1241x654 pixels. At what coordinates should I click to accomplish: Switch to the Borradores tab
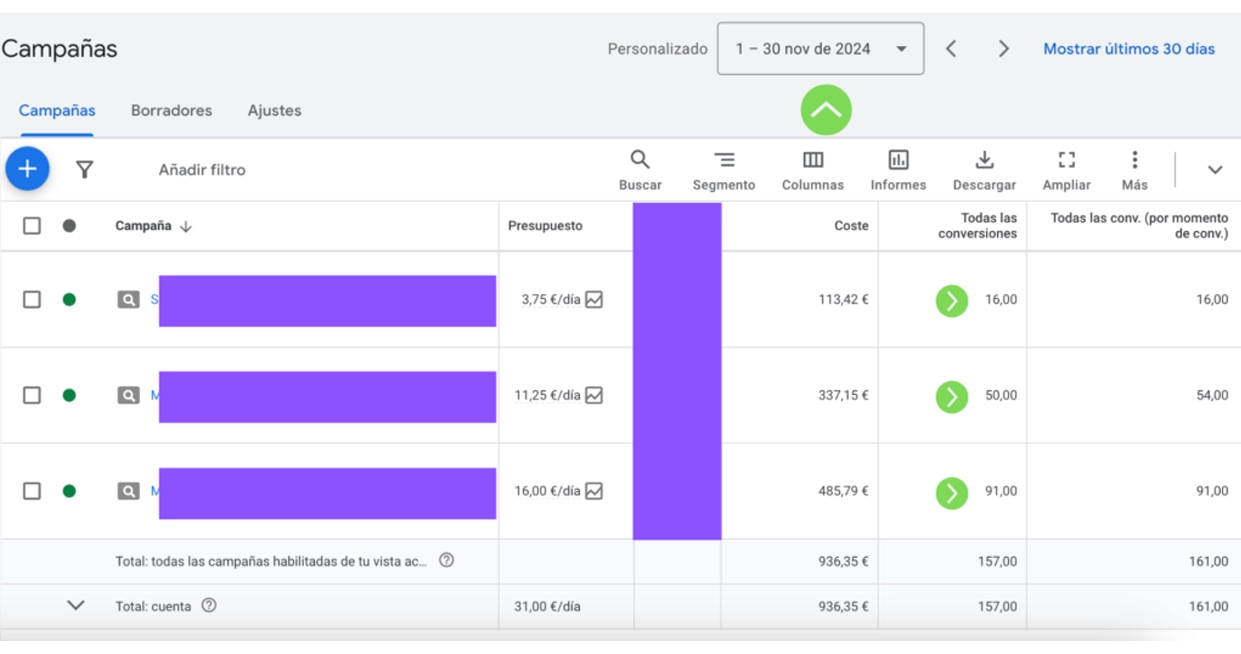(171, 111)
